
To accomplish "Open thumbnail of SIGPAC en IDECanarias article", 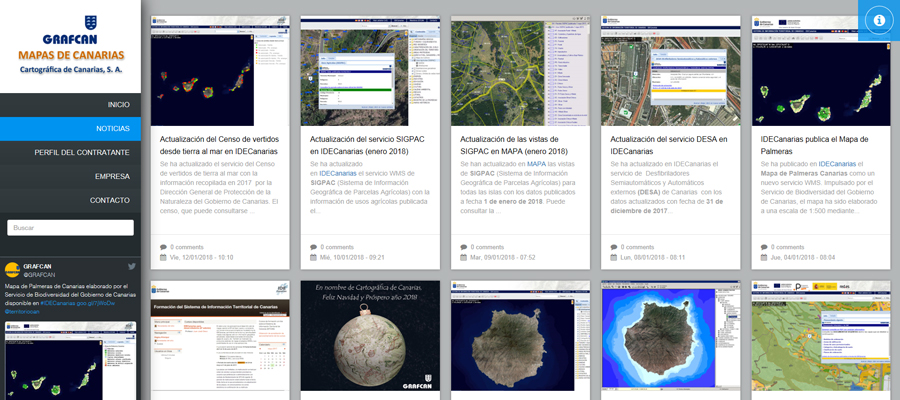I will (x=370, y=71).
